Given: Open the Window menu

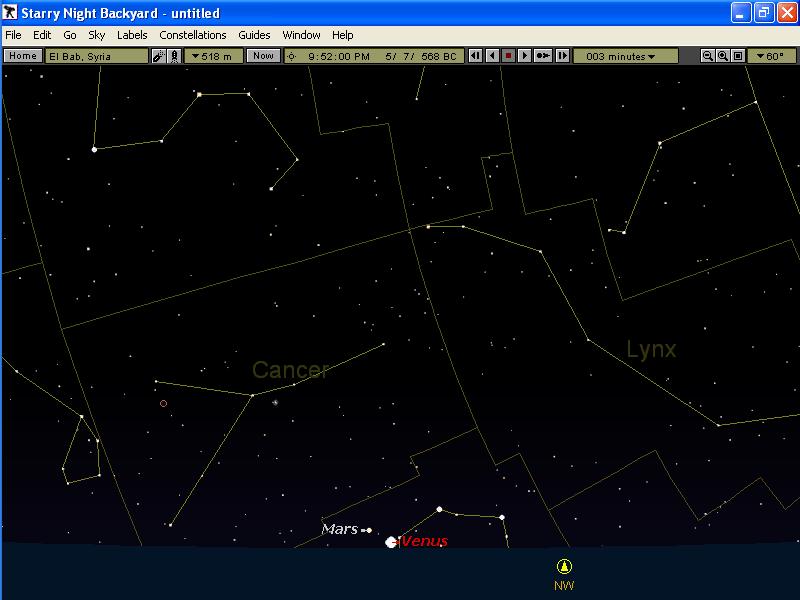Looking at the screenshot, I should tap(301, 35).
